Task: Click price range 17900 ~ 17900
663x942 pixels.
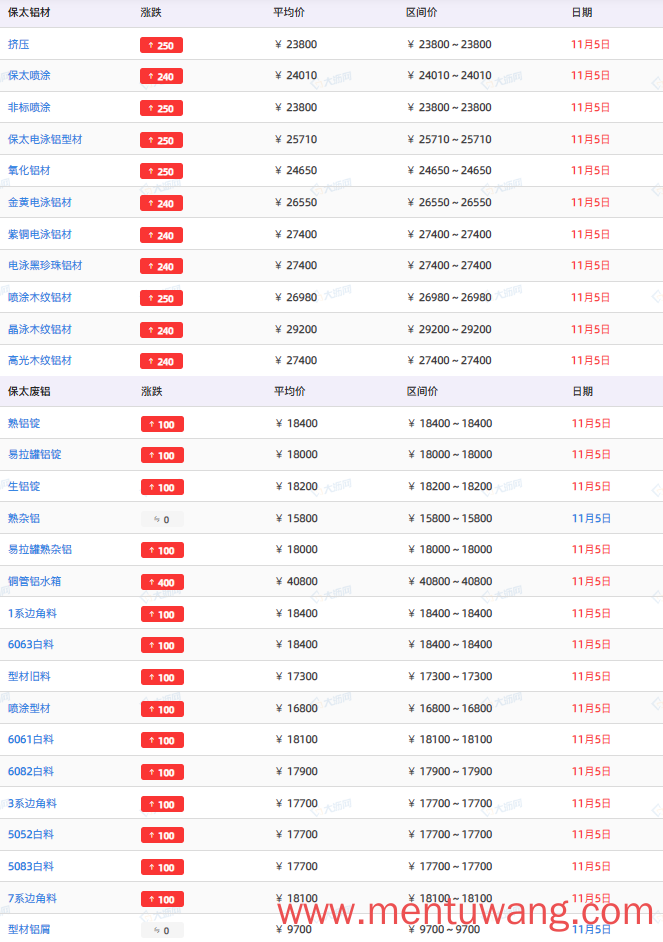Action: (x=450, y=771)
